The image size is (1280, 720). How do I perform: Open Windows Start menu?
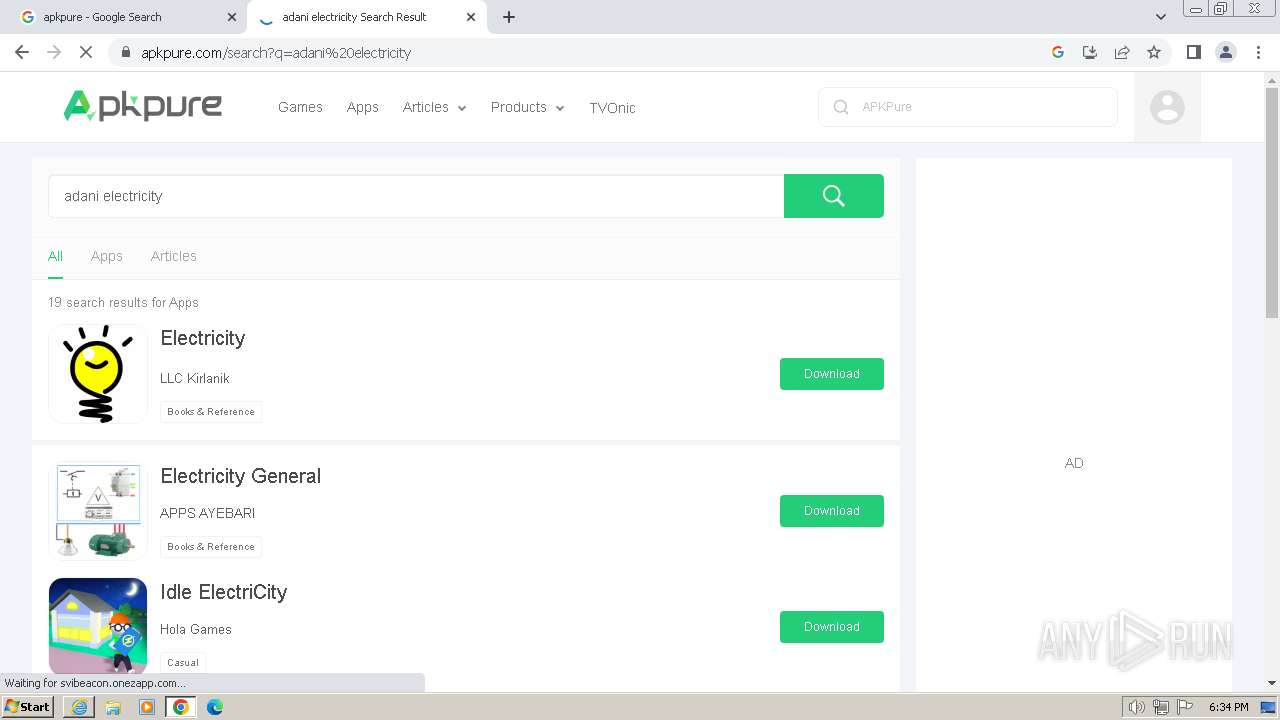[28, 707]
